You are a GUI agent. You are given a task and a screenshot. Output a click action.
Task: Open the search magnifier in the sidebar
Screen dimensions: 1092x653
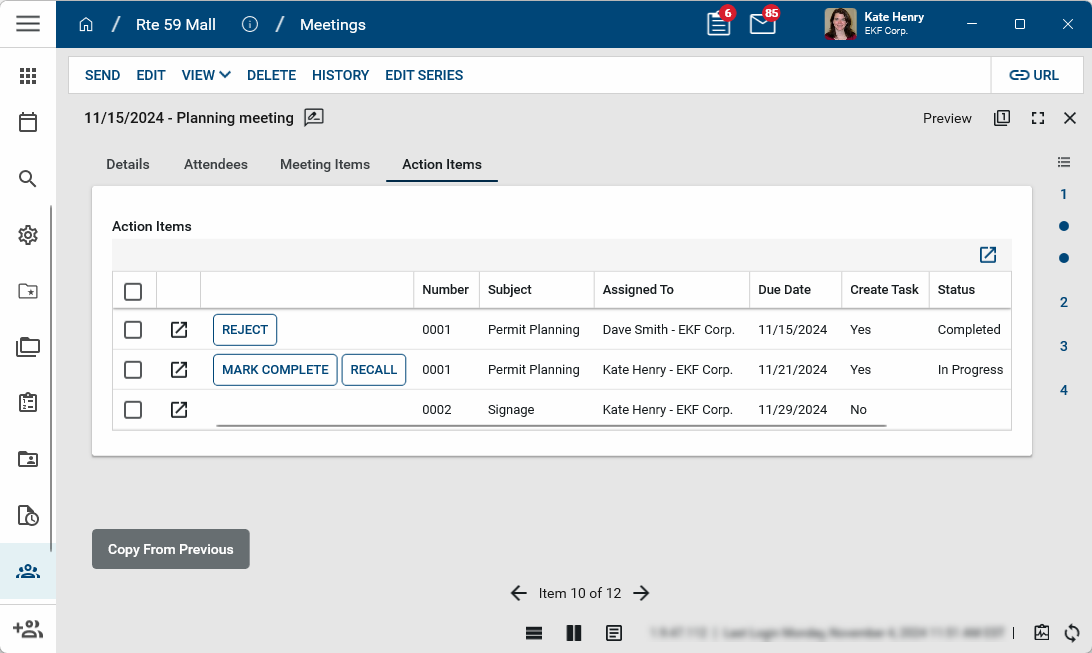pyautogui.click(x=28, y=179)
